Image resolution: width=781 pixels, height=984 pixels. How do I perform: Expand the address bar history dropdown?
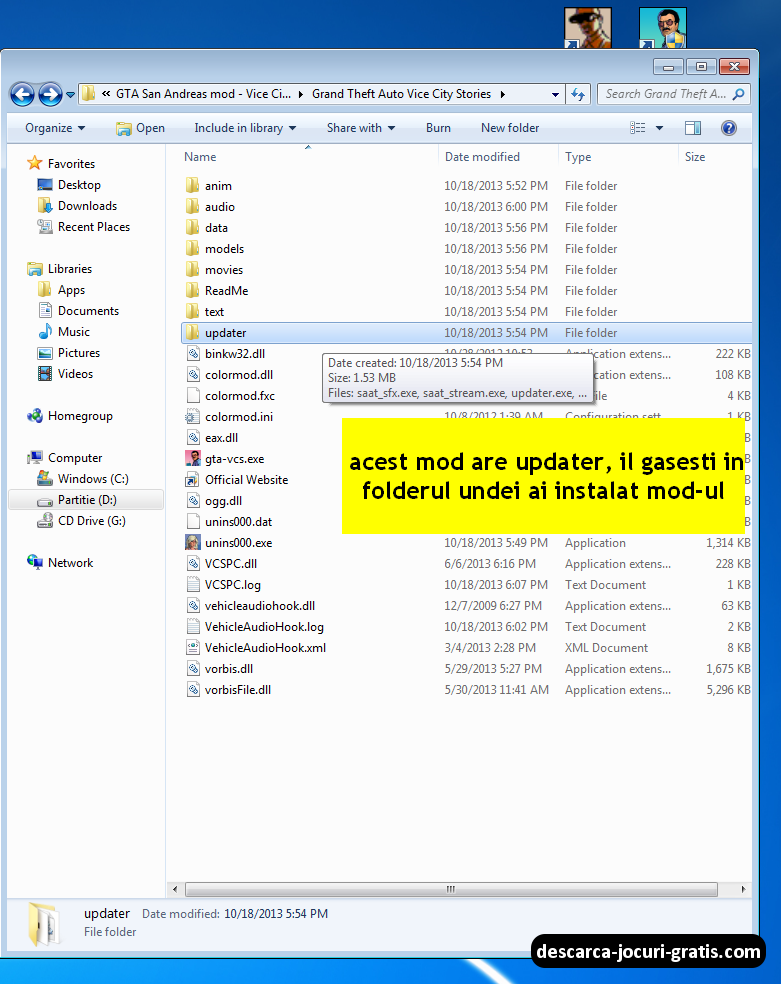[555, 94]
